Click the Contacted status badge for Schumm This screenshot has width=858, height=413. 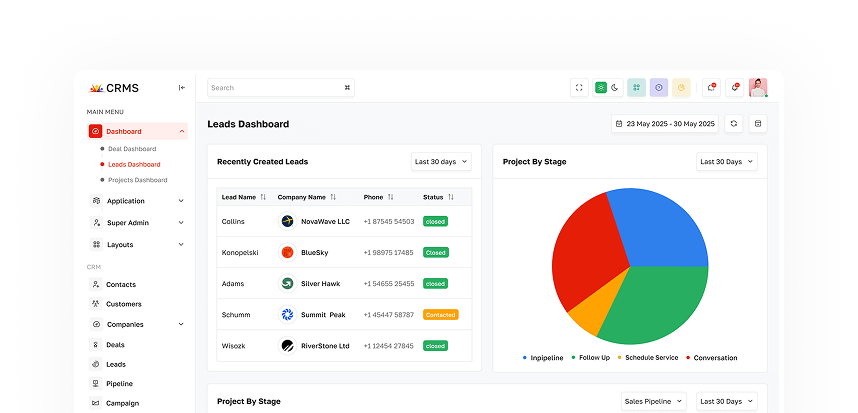[x=440, y=314]
